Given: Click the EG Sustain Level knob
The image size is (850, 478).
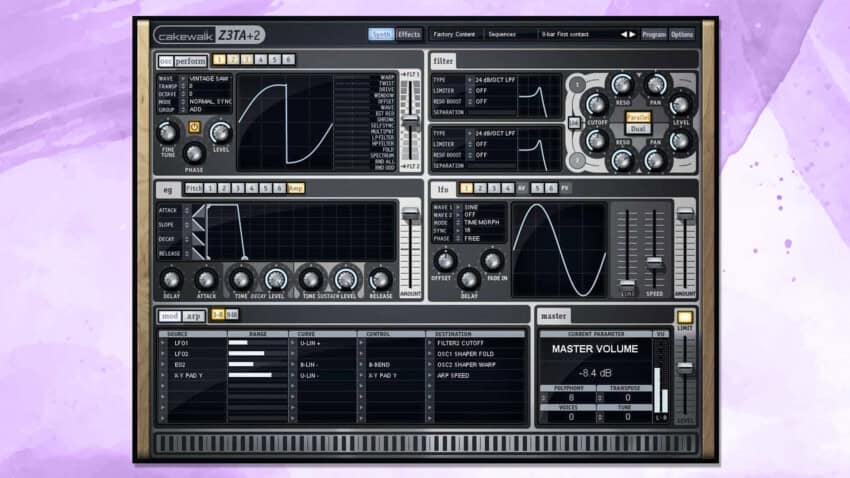Looking at the screenshot, I should point(346,280).
